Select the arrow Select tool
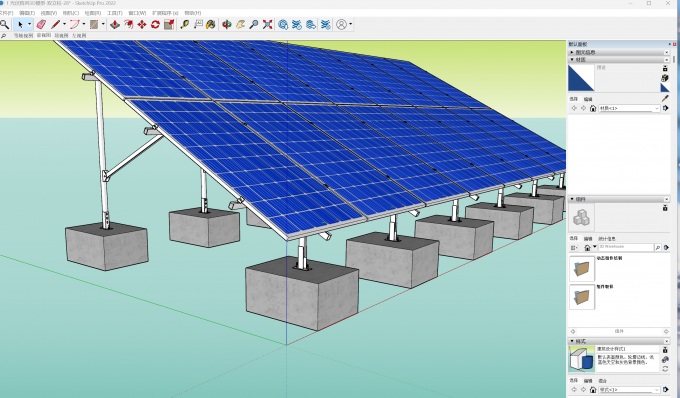The width and height of the screenshot is (680, 398). pos(20,25)
